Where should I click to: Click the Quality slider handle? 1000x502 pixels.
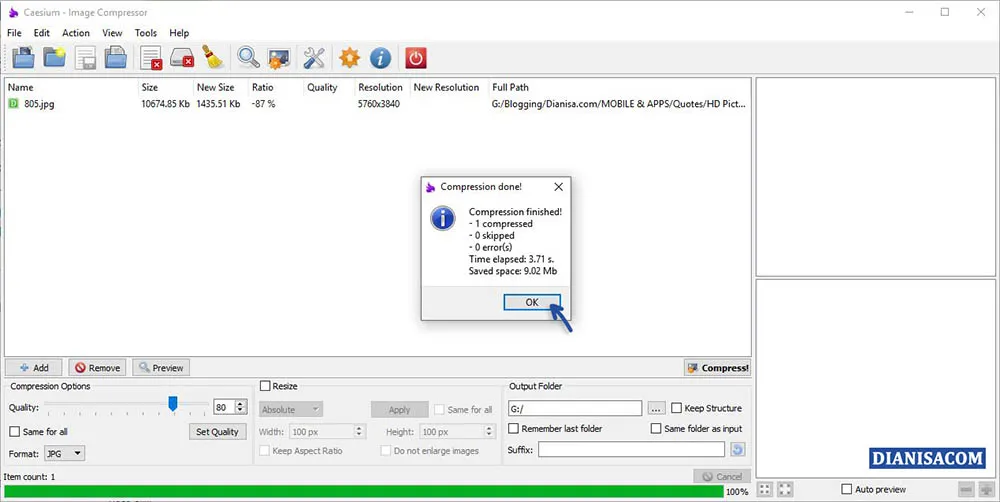(173, 403)
